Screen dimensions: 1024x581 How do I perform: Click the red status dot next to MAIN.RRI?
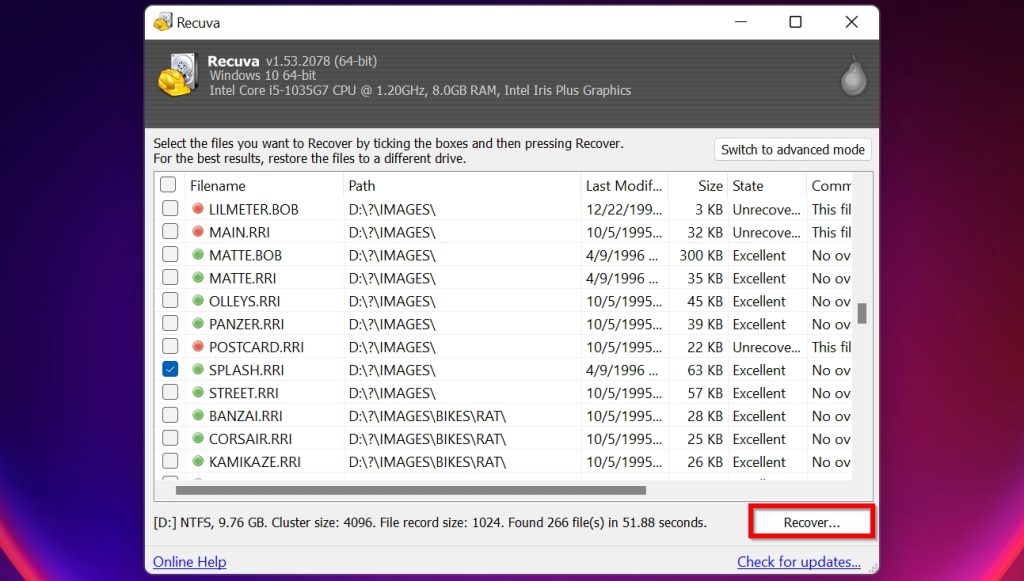pos(198,232)
